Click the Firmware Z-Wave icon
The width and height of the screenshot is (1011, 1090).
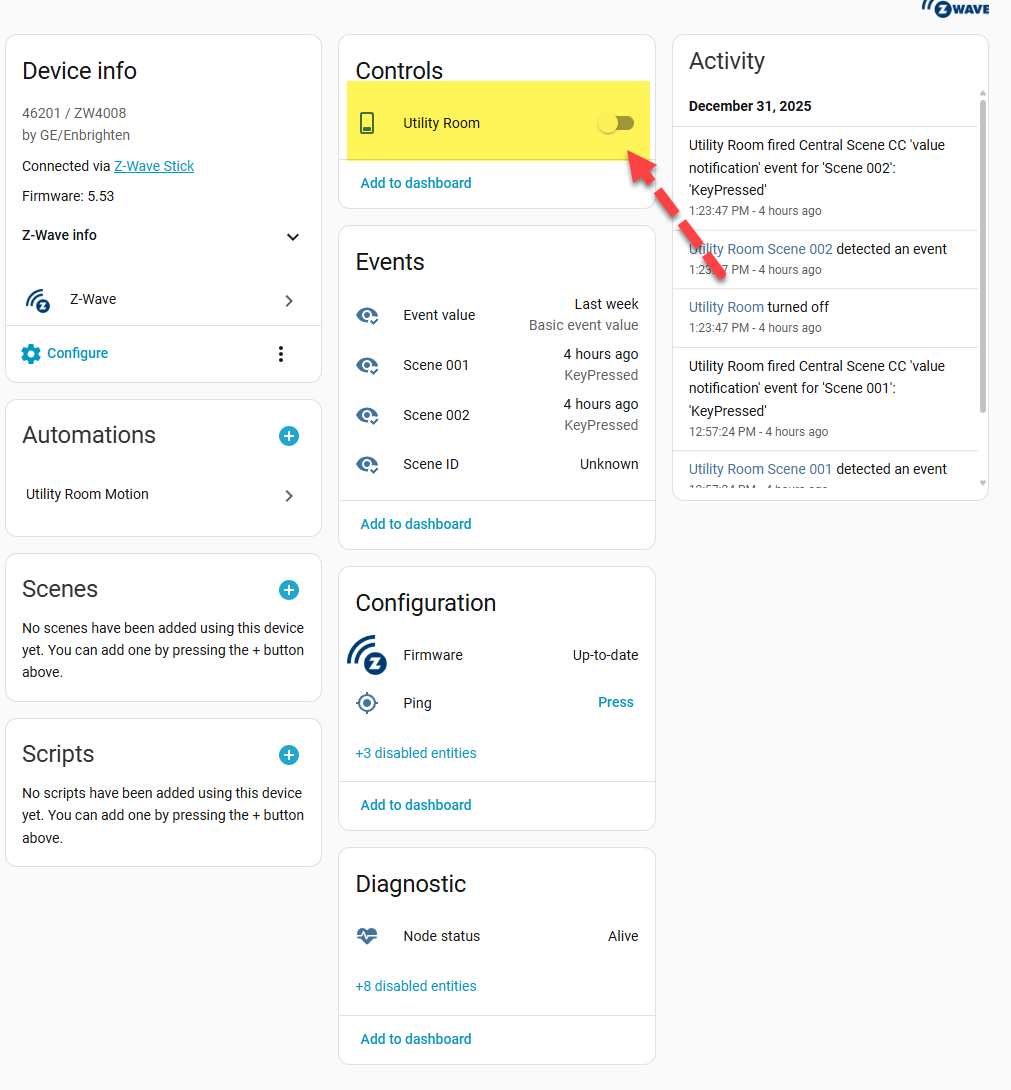(x=367, y=655)
